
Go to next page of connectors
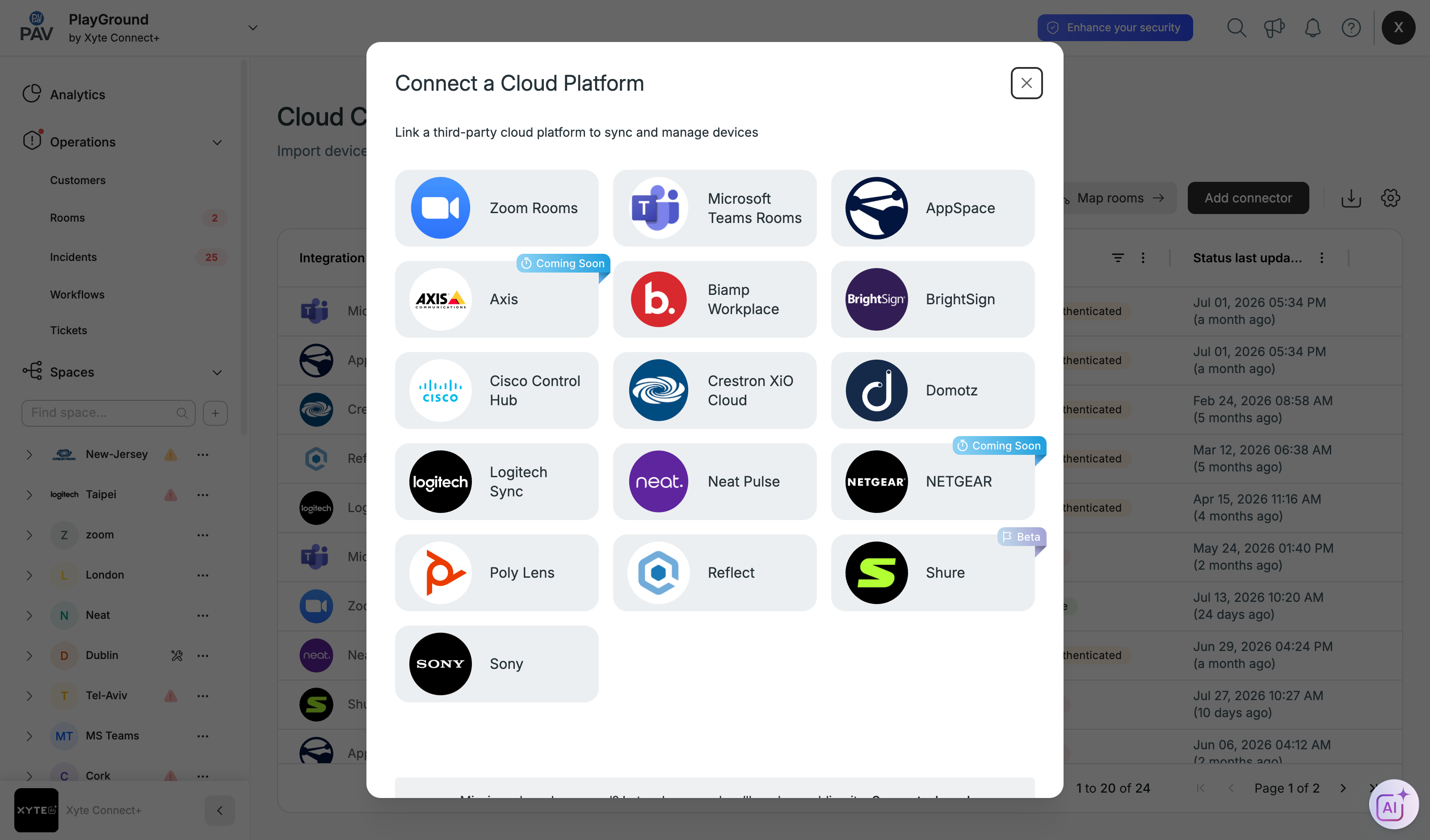pyautogui.click(x=1342, y=788)
